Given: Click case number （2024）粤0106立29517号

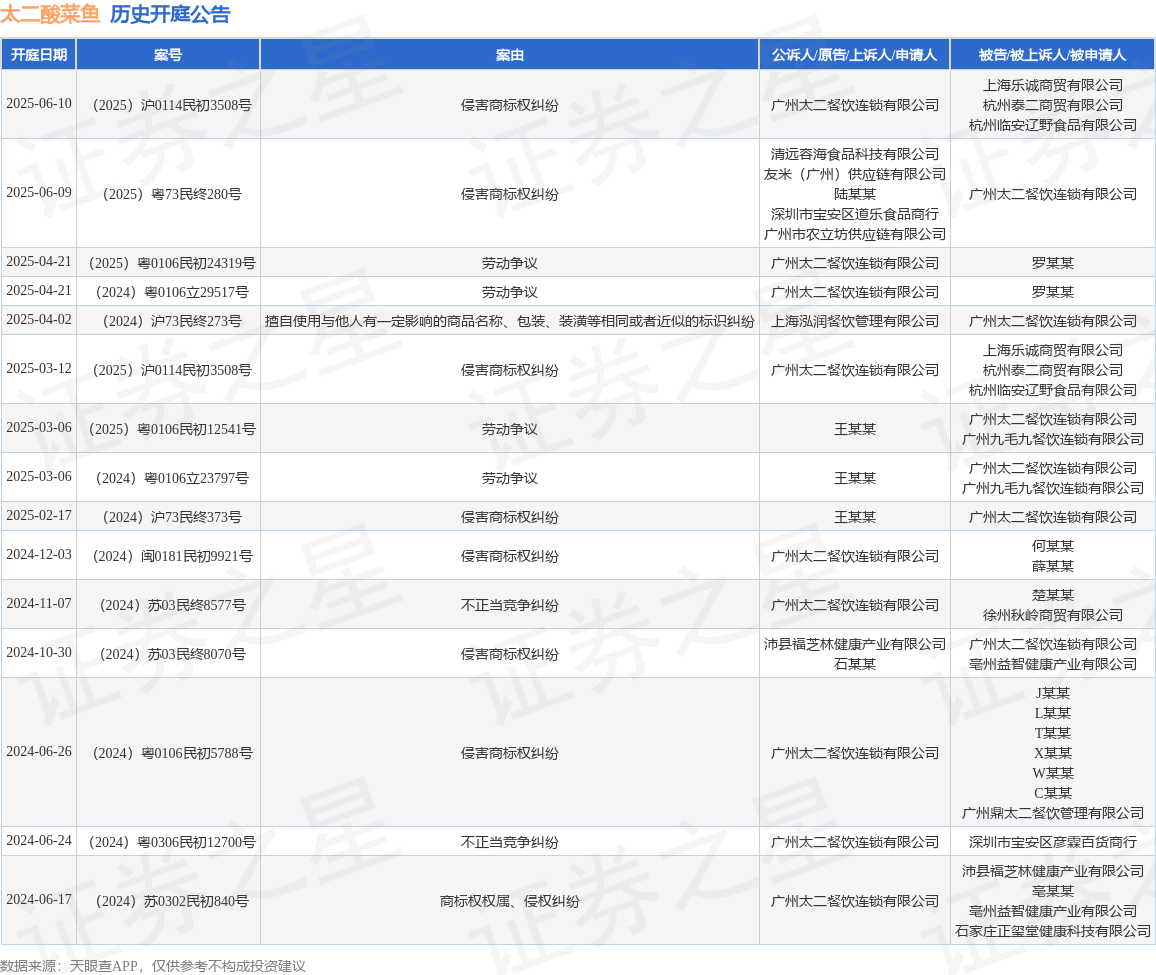Looking at the screenshot, I should (x=173, y=292).
